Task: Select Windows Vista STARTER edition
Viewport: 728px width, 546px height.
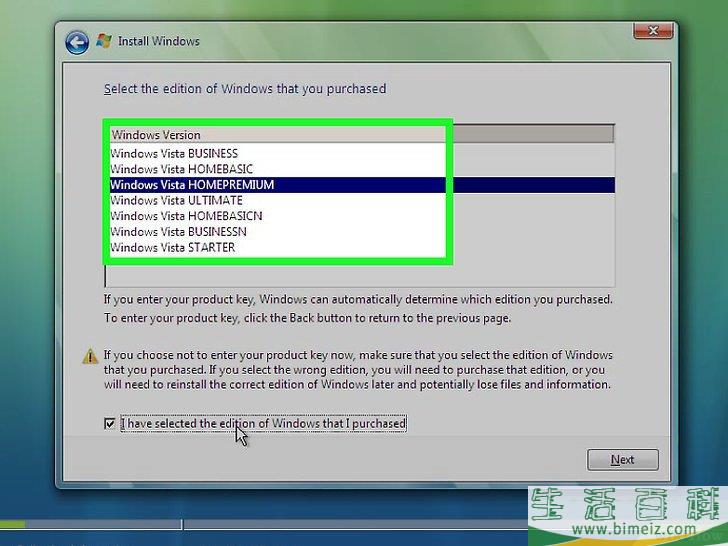Action: (x=362, y=247)
